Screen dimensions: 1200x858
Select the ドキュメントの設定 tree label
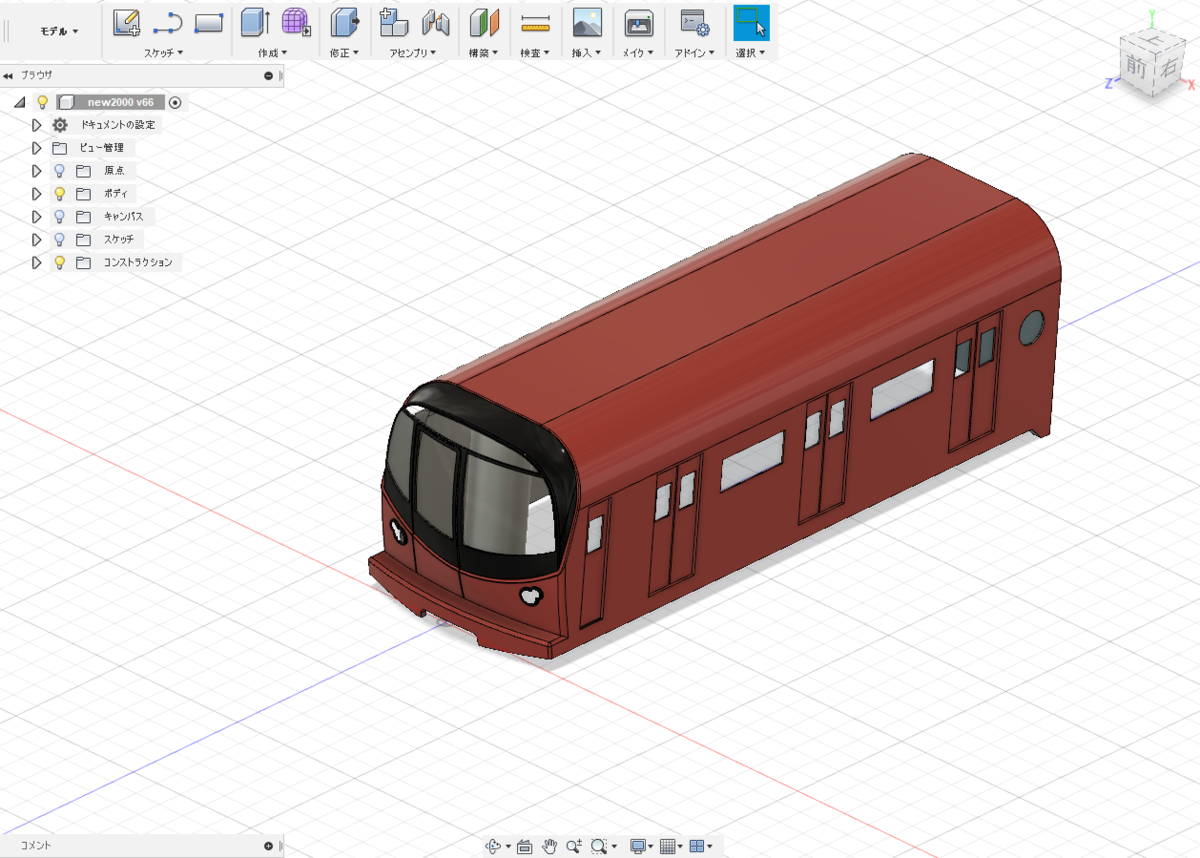tap(118, 125)
